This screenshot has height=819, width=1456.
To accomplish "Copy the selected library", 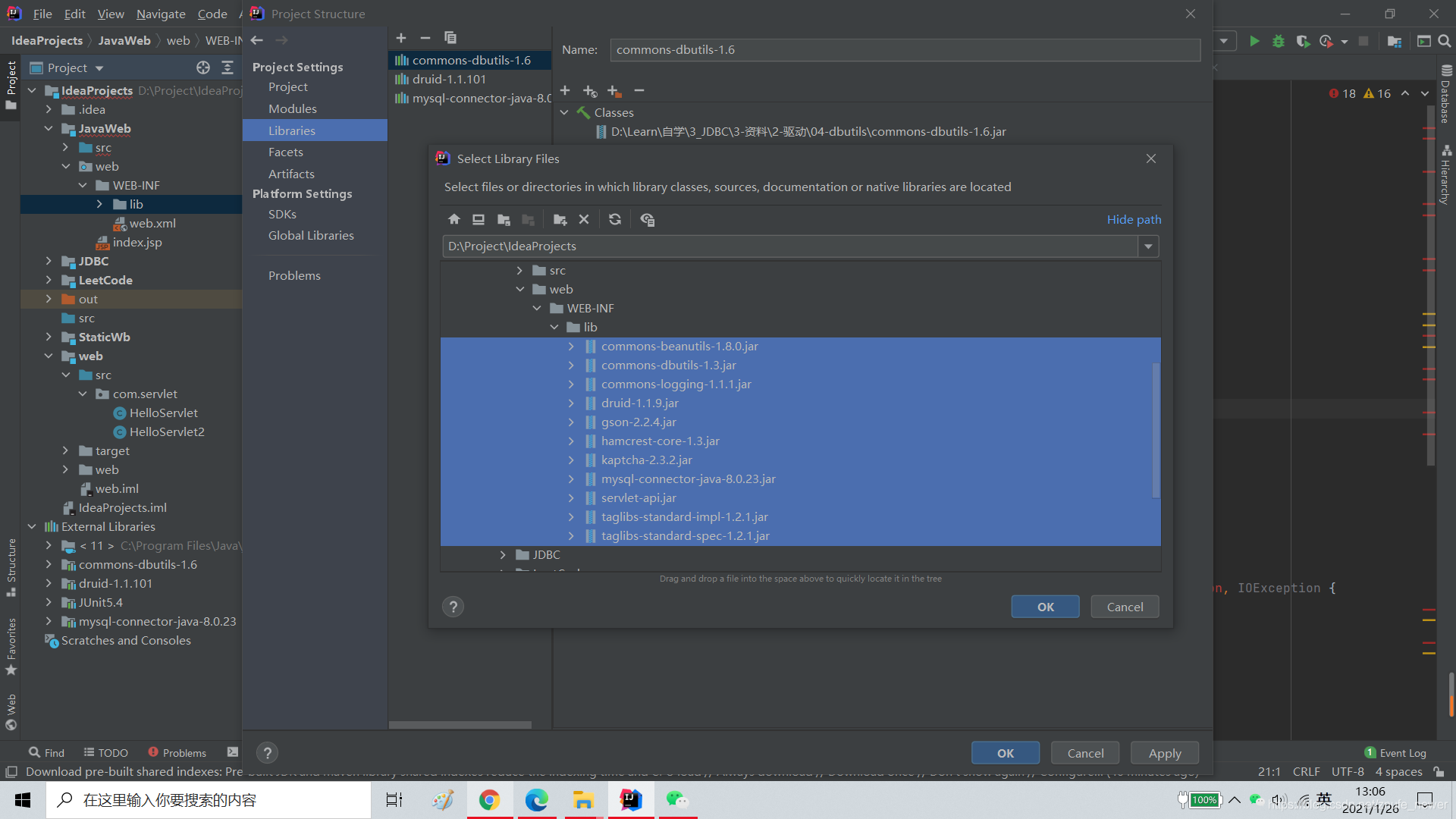I will [x=450, y=38].
